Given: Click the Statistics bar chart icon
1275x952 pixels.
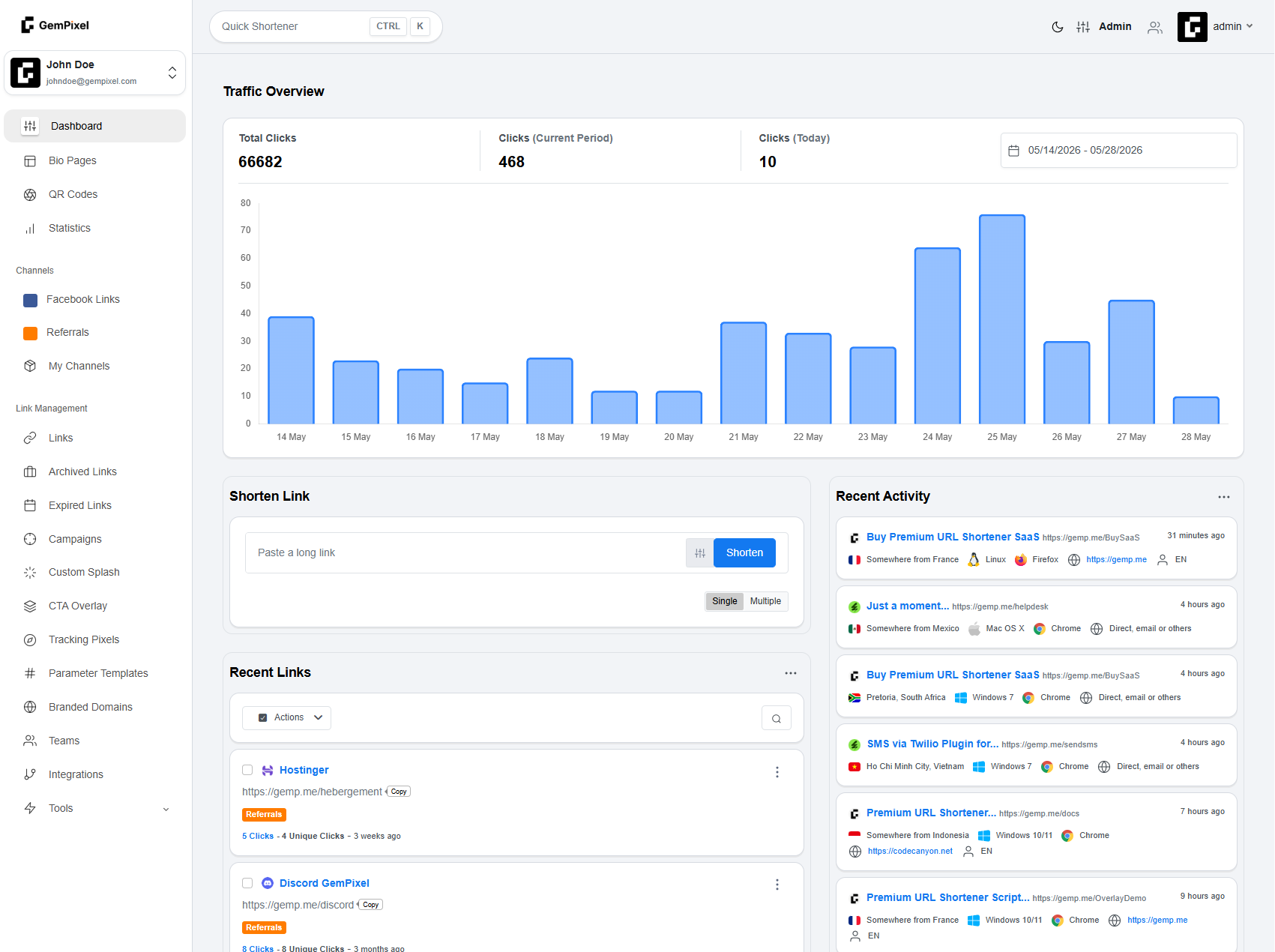Looking at the screenshot, I should [30, 229].
